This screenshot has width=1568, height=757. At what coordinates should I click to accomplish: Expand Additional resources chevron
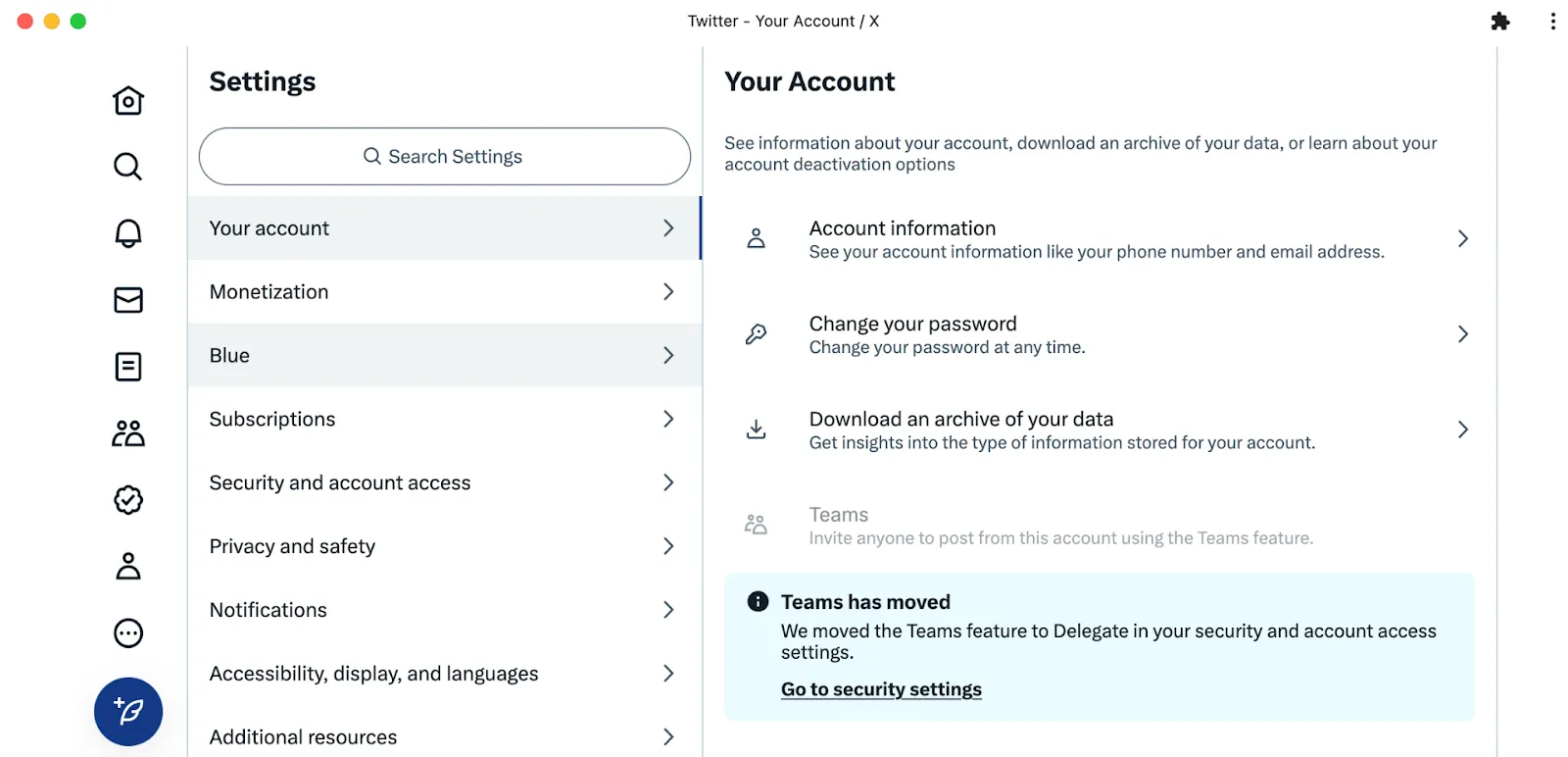click(668, 736)
